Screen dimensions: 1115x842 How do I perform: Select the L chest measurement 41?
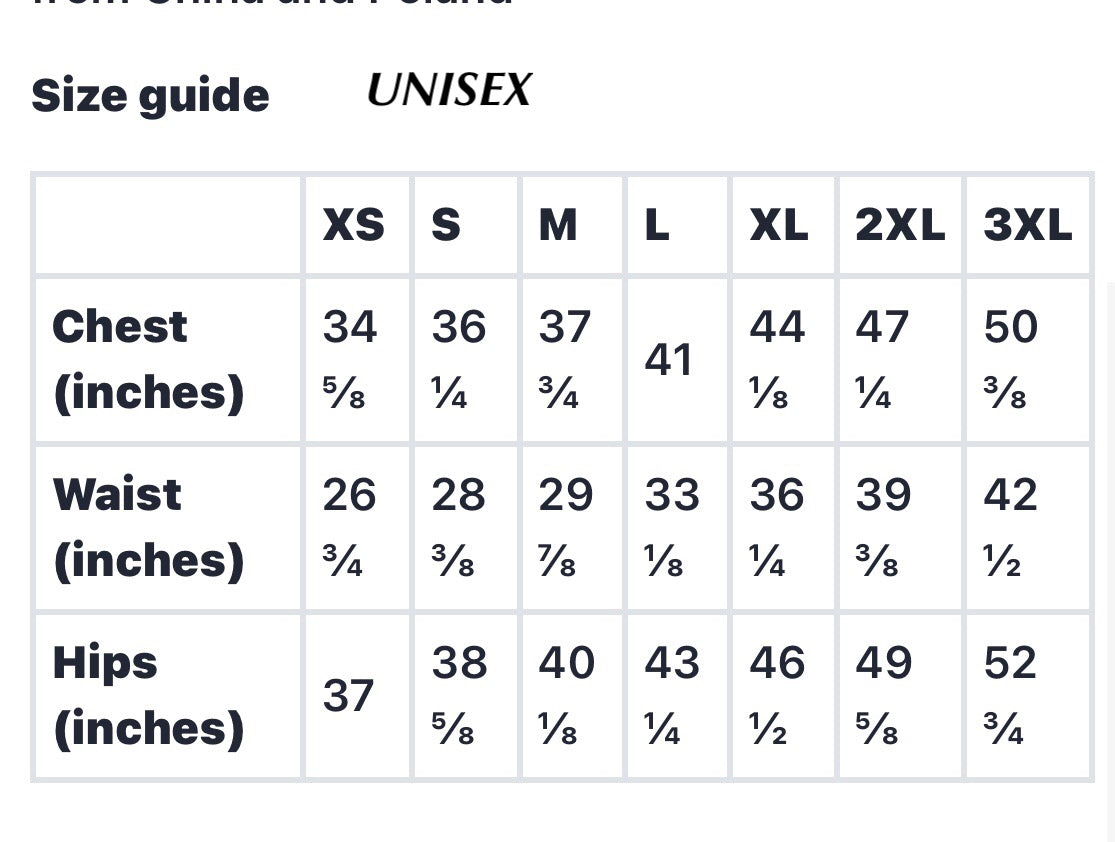tap(669, 360)
